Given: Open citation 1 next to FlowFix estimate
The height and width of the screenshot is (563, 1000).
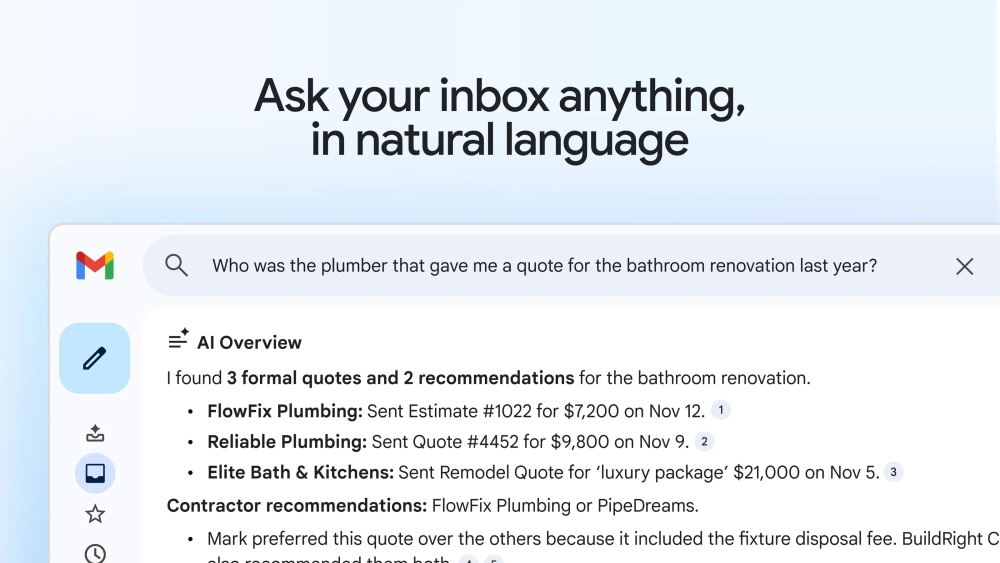Looking at the screenshot, I should tap(721, 409).
